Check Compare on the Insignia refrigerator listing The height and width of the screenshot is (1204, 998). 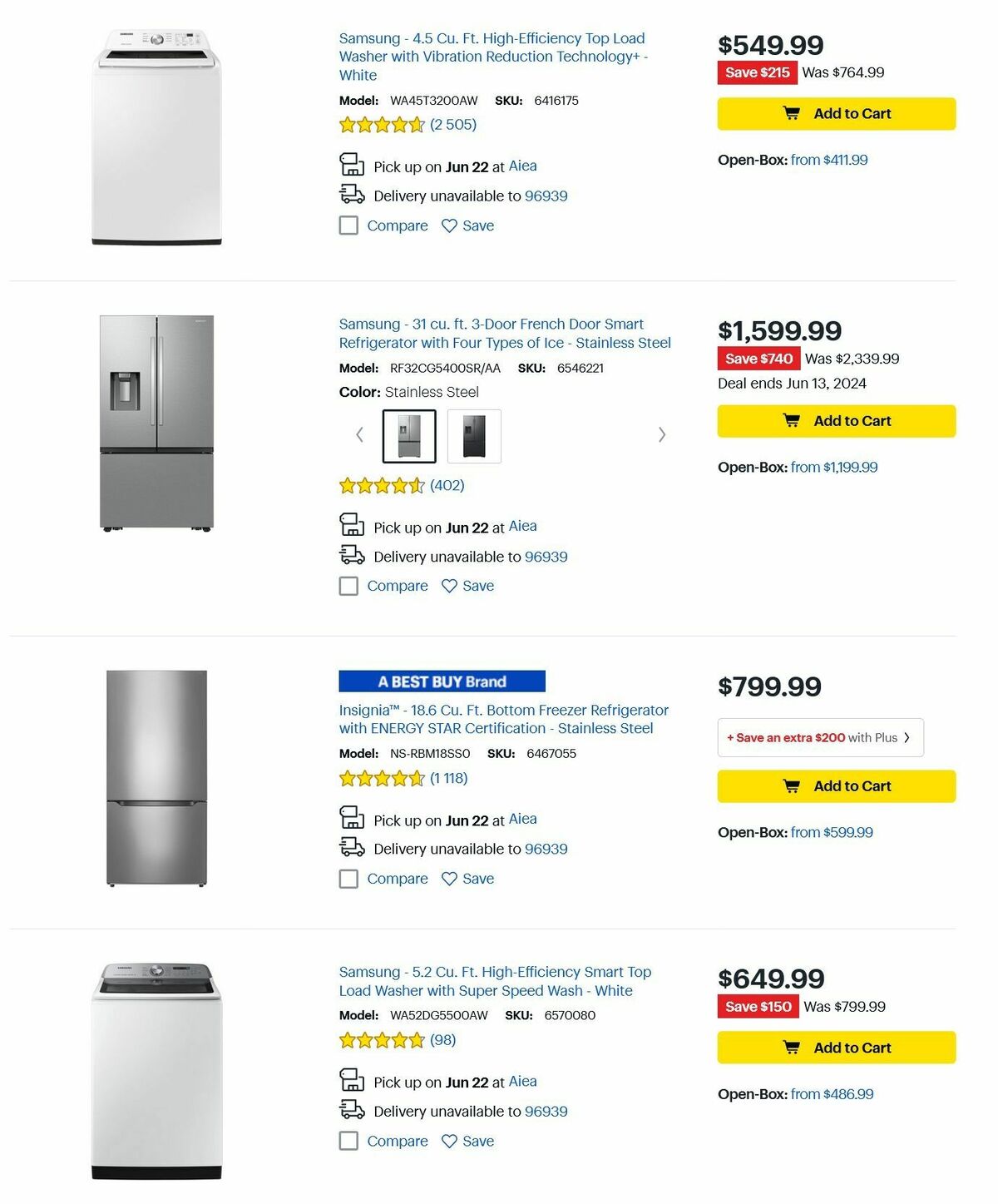[348, 879]
